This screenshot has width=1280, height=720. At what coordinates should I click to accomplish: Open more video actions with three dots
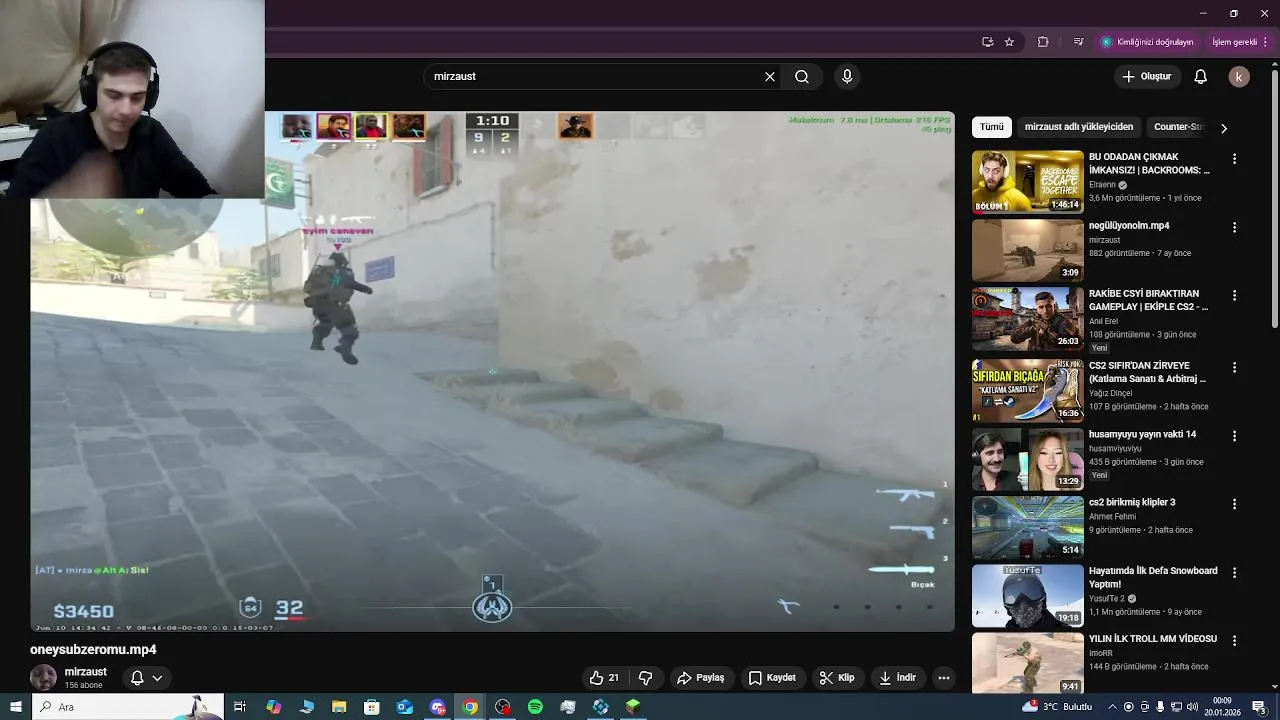pyautogui.click(x=943, y=678)
